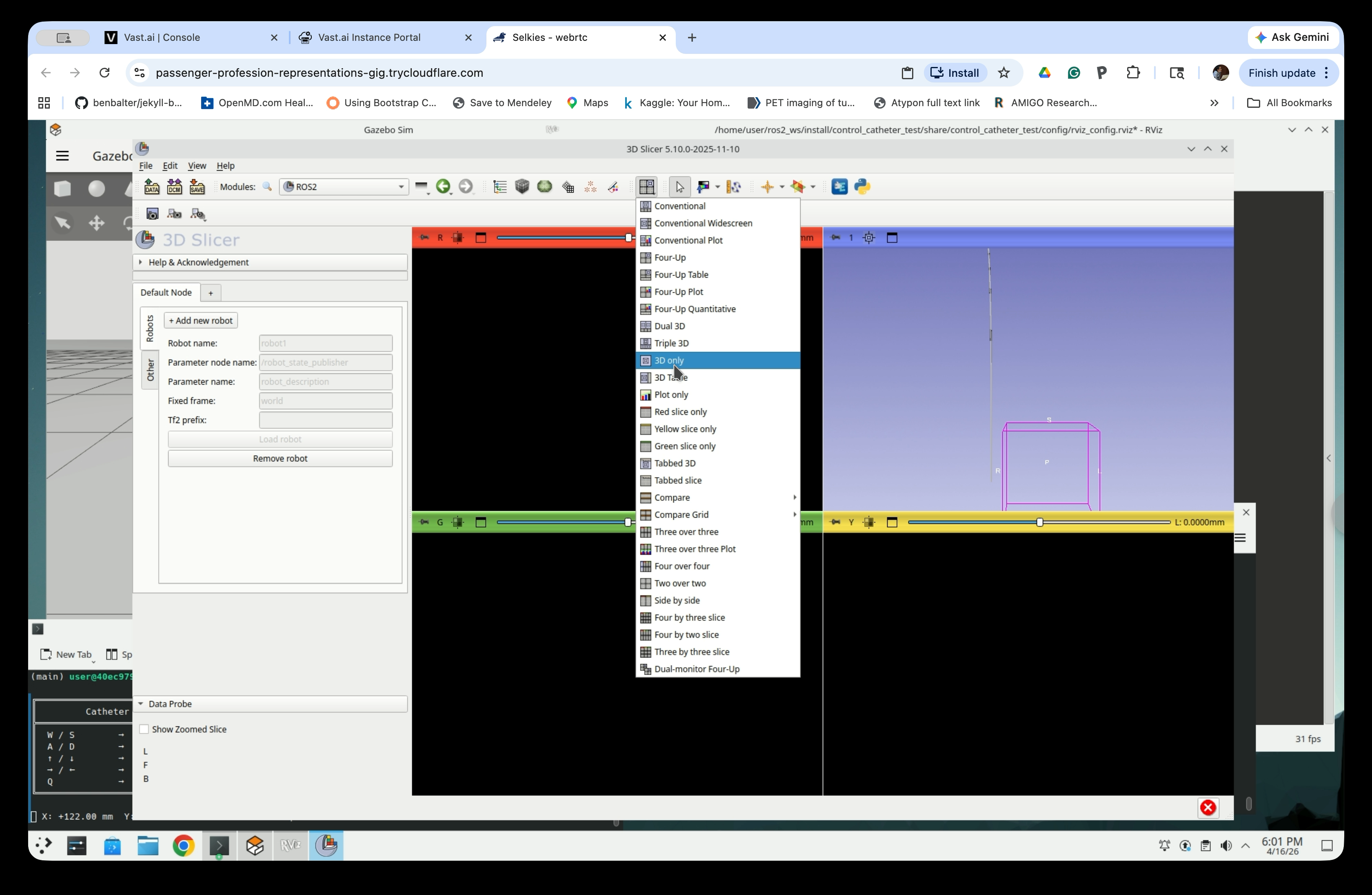Viewport: 1372px width, 895px height.
Task: Capture a screenshot with the camera icon
Action: (153, 214)
